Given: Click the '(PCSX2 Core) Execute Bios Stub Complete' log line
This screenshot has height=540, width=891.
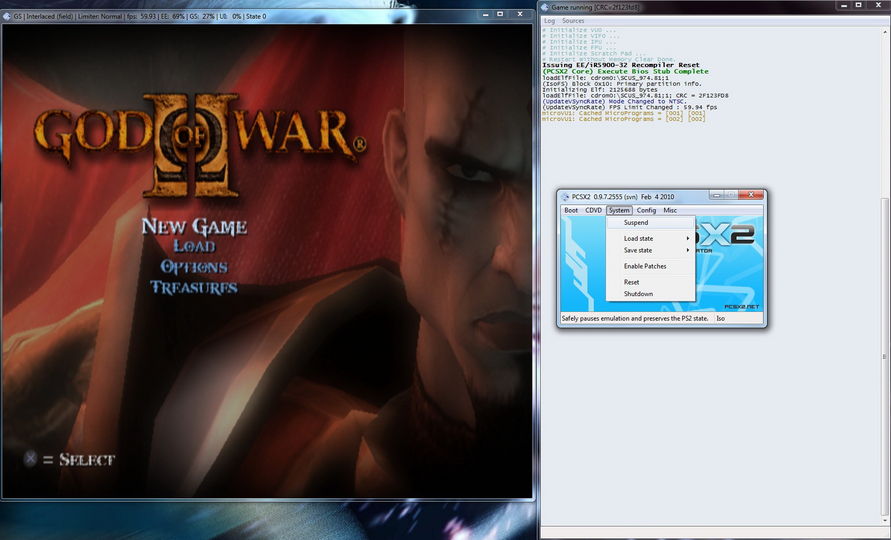Looking at the screenshot, I should (x=625, y=72).
